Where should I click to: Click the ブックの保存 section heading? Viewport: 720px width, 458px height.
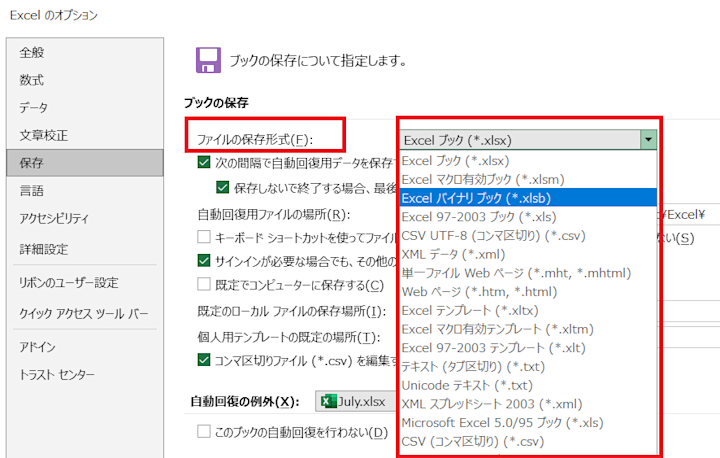click(216, 102)
